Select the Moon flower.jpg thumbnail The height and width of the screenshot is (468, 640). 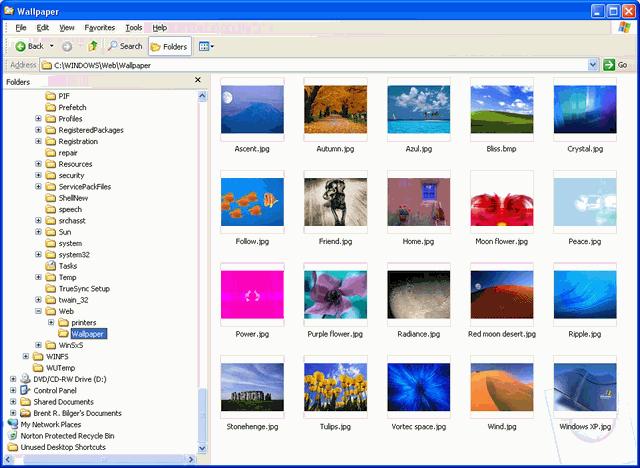pos(502,202)
